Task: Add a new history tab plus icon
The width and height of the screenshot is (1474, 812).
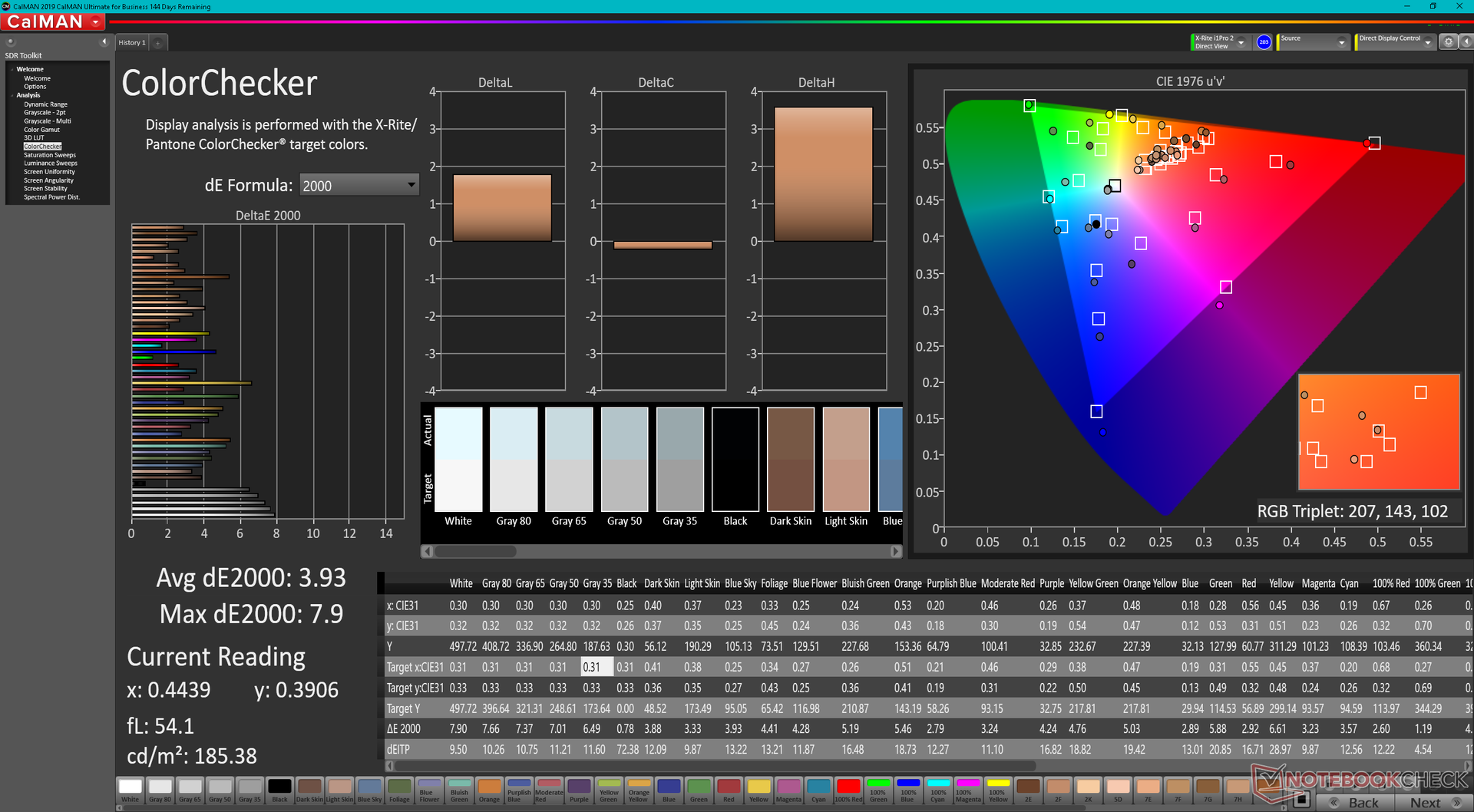Action: (x=158, y=43)
